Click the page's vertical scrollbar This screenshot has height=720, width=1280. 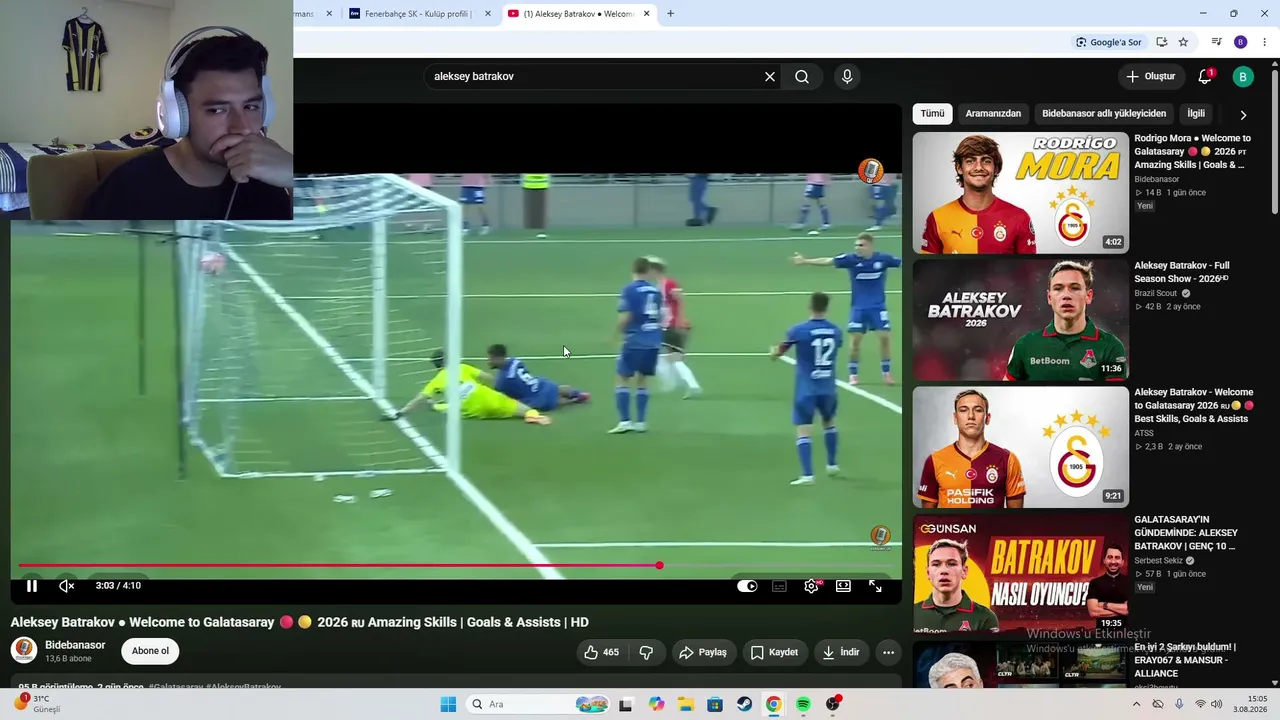click(1275, 140)
